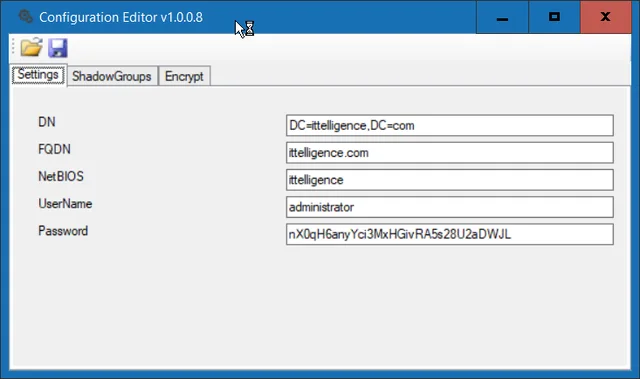Focus the Password input field

[449, 234]
